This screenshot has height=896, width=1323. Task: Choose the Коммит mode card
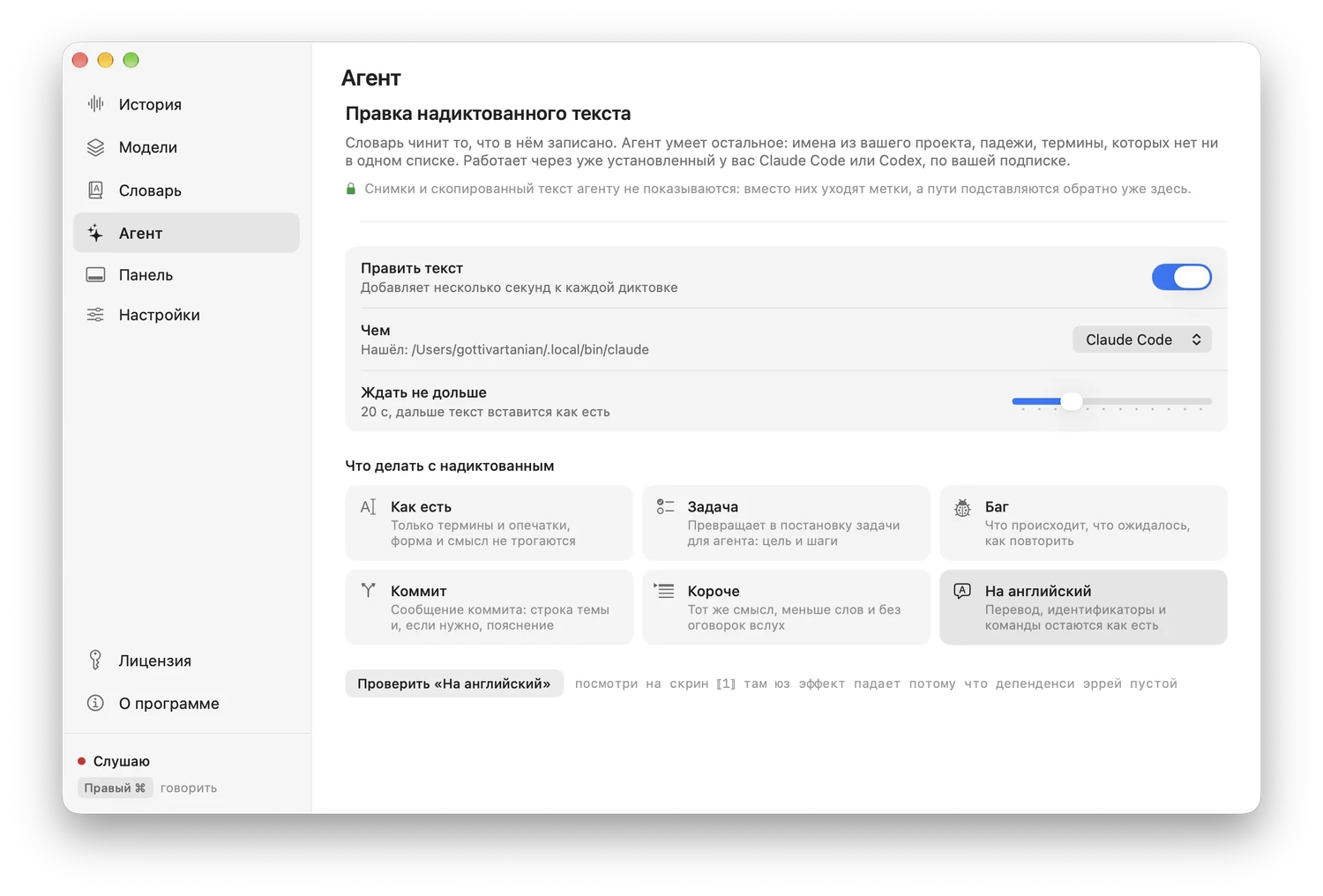pyautogui.click(x=490, y=607)
